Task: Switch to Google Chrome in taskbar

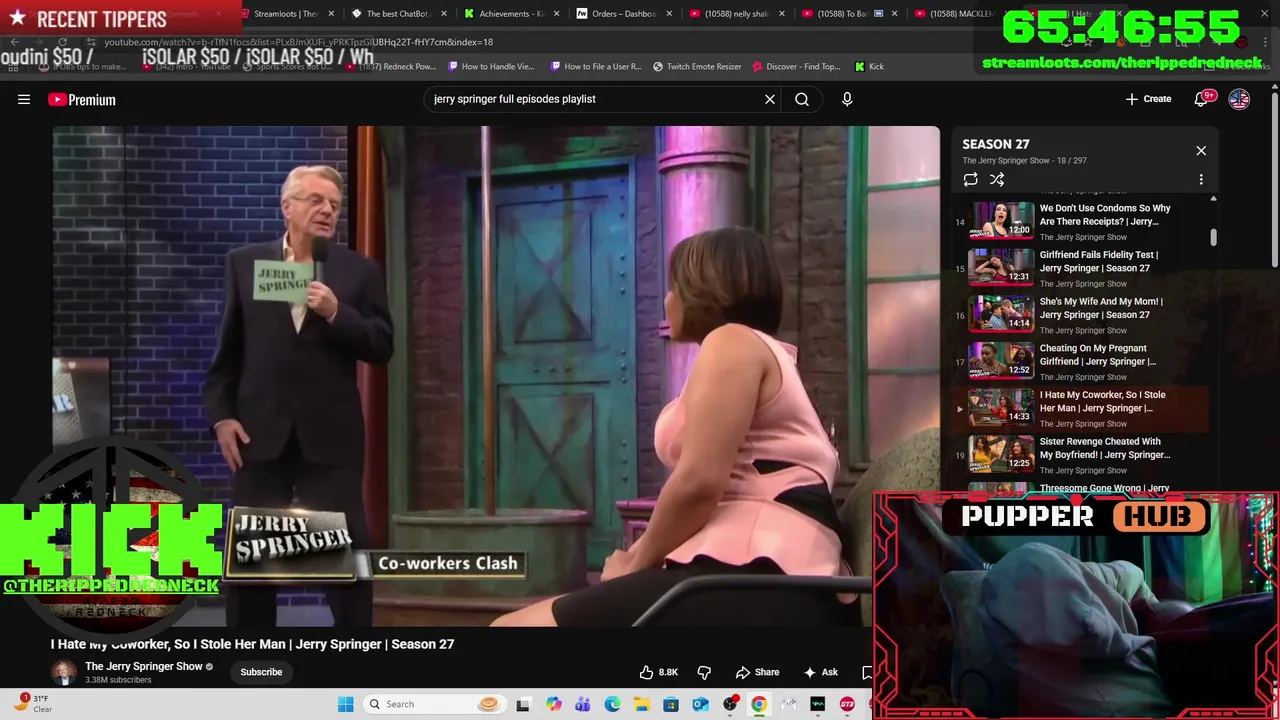Action: click(759, 704)
